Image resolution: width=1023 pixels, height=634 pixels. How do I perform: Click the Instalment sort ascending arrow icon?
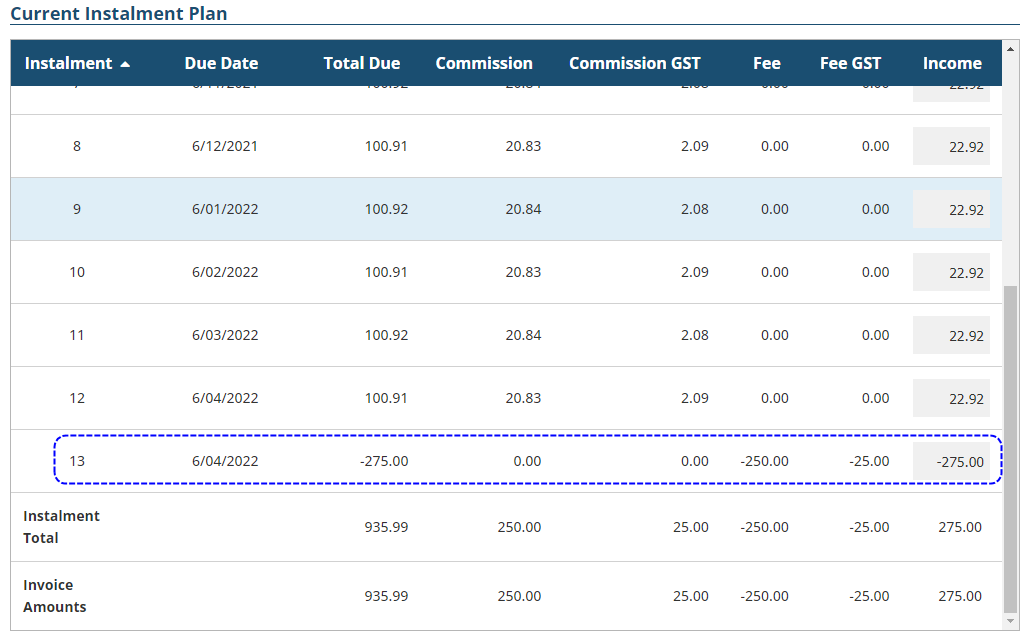click(125, 64)
